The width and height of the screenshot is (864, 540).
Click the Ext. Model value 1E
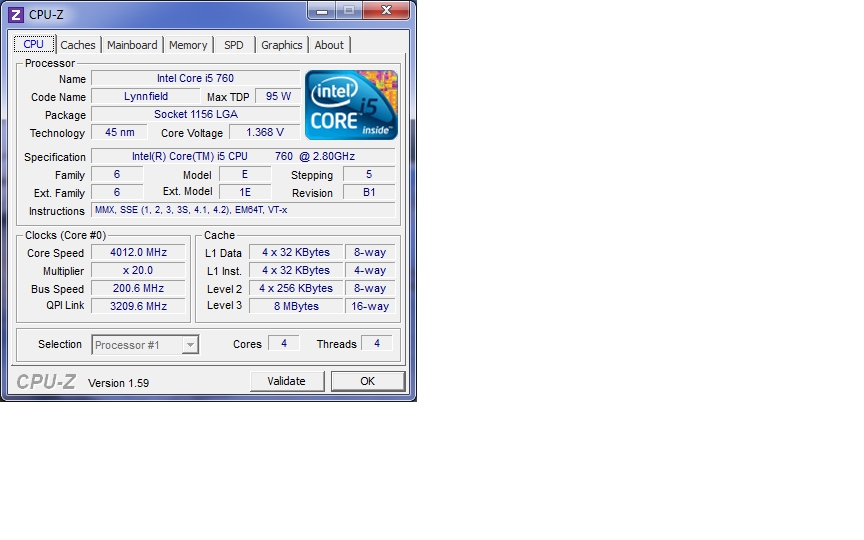tap(245, 192)
